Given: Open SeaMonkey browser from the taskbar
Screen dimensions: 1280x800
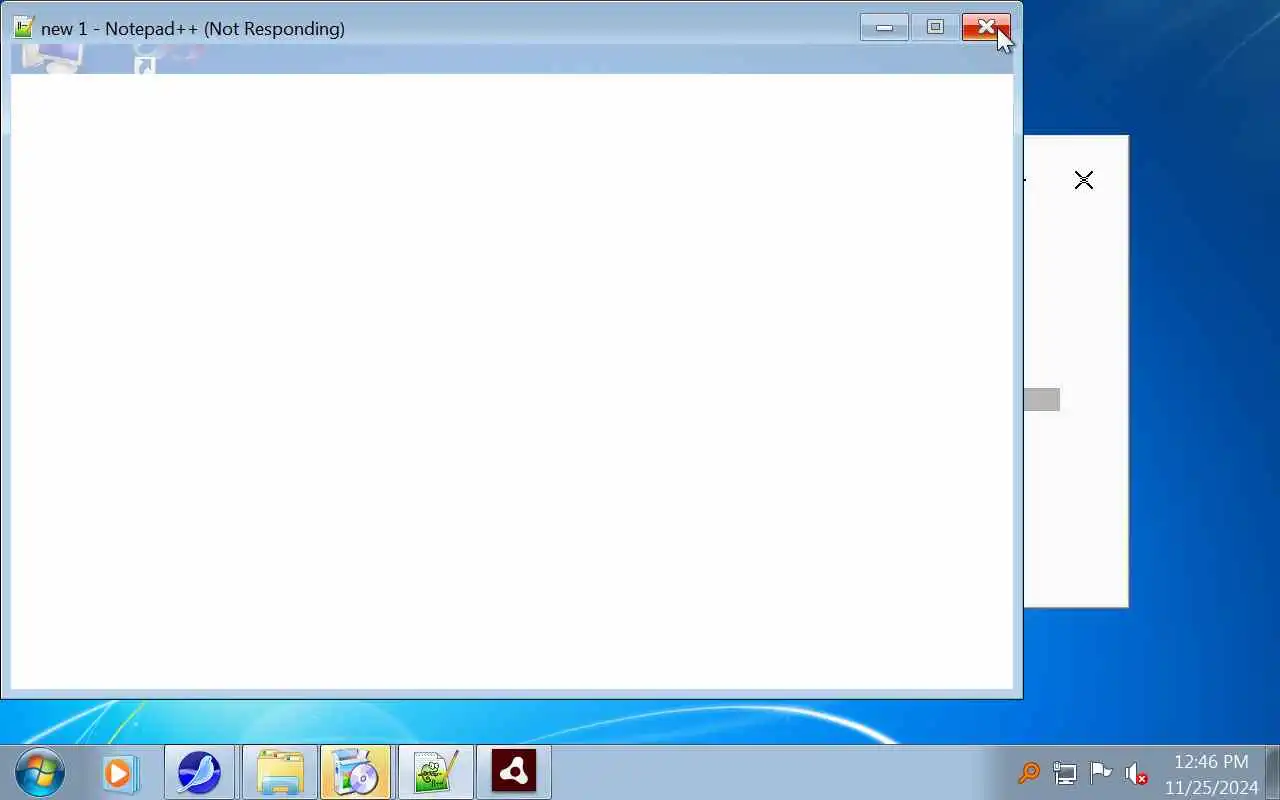Looking at the screenshot, I should (199, 773).
